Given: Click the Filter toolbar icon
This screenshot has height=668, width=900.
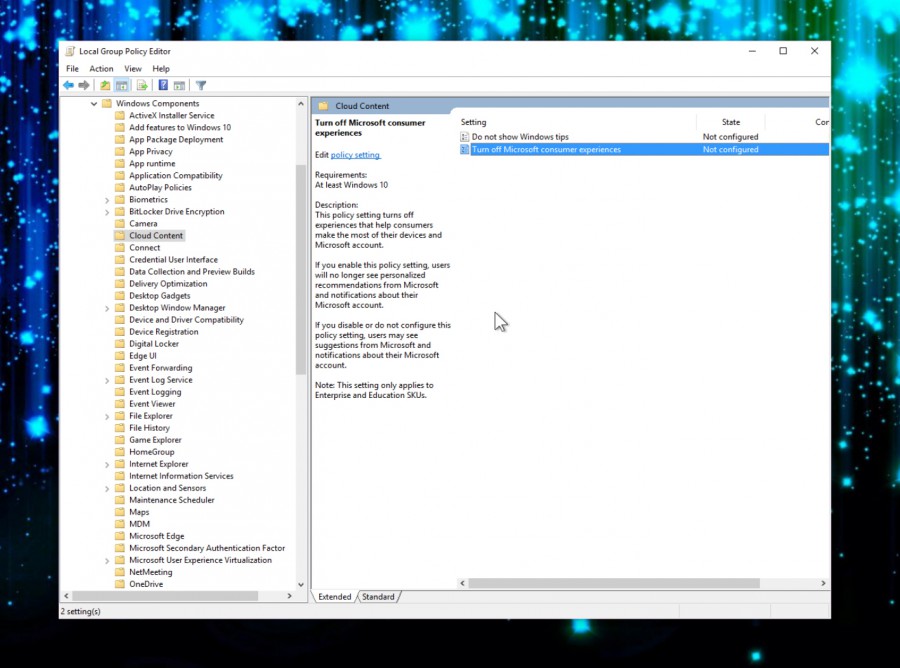Looking at the screenshot, I should 201,85.
